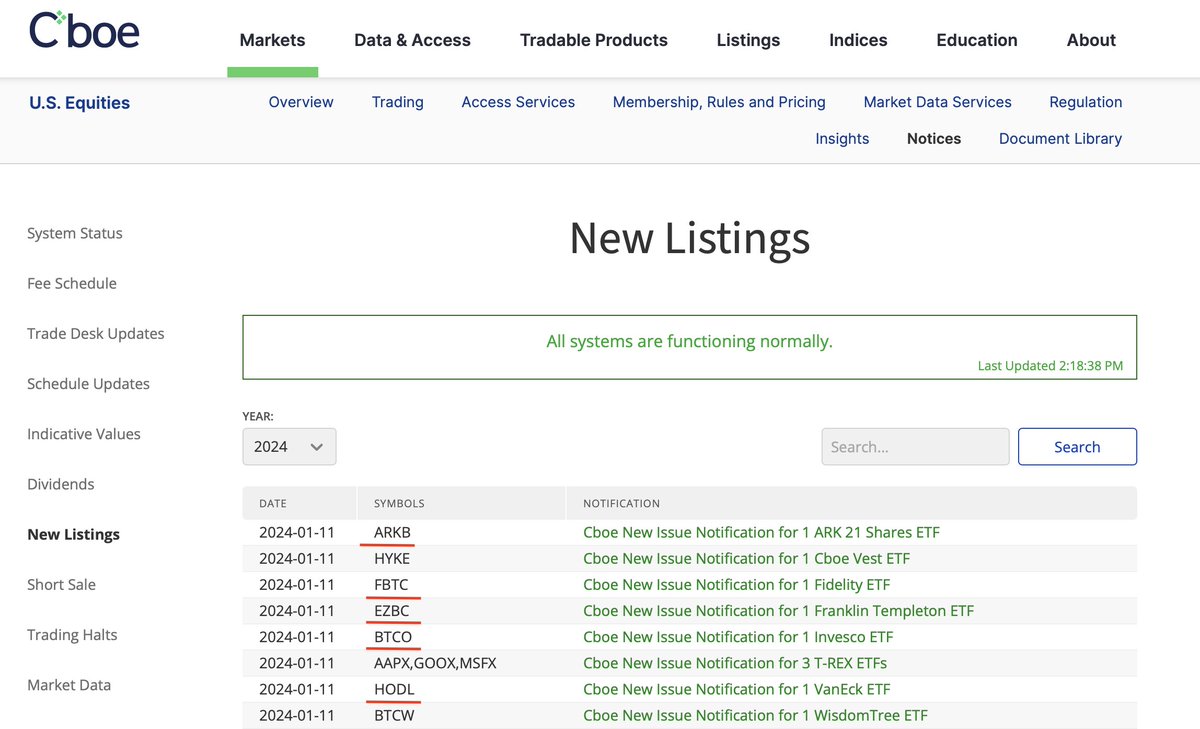
Task: Click the FBTC symbol cell
Action: tap(391, 584)
